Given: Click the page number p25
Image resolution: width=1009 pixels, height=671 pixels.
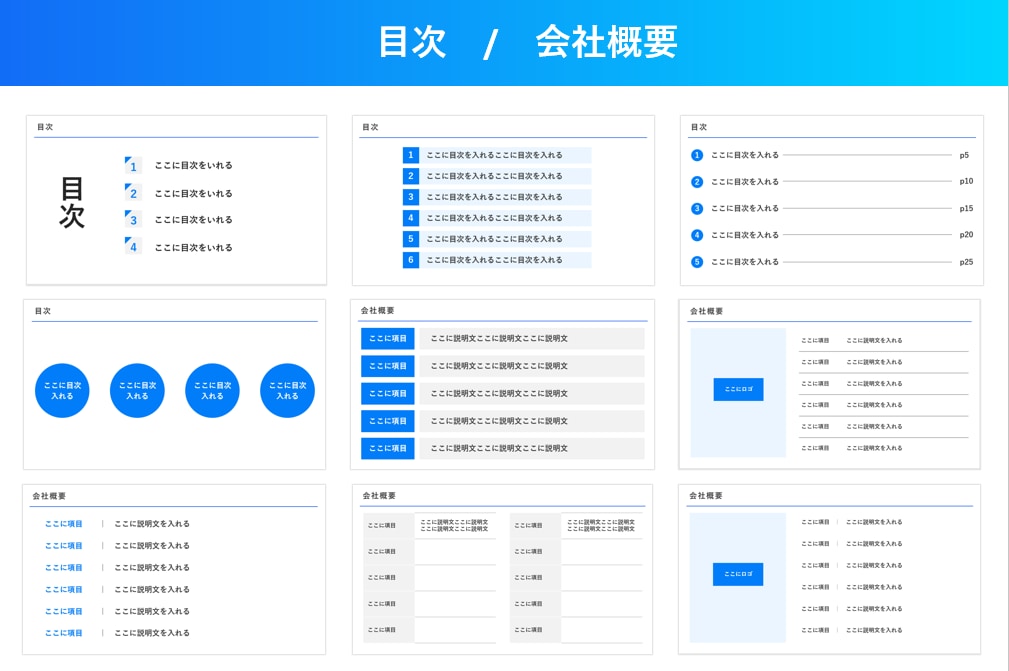Looking at the screenshot, I should click(966, 262).
